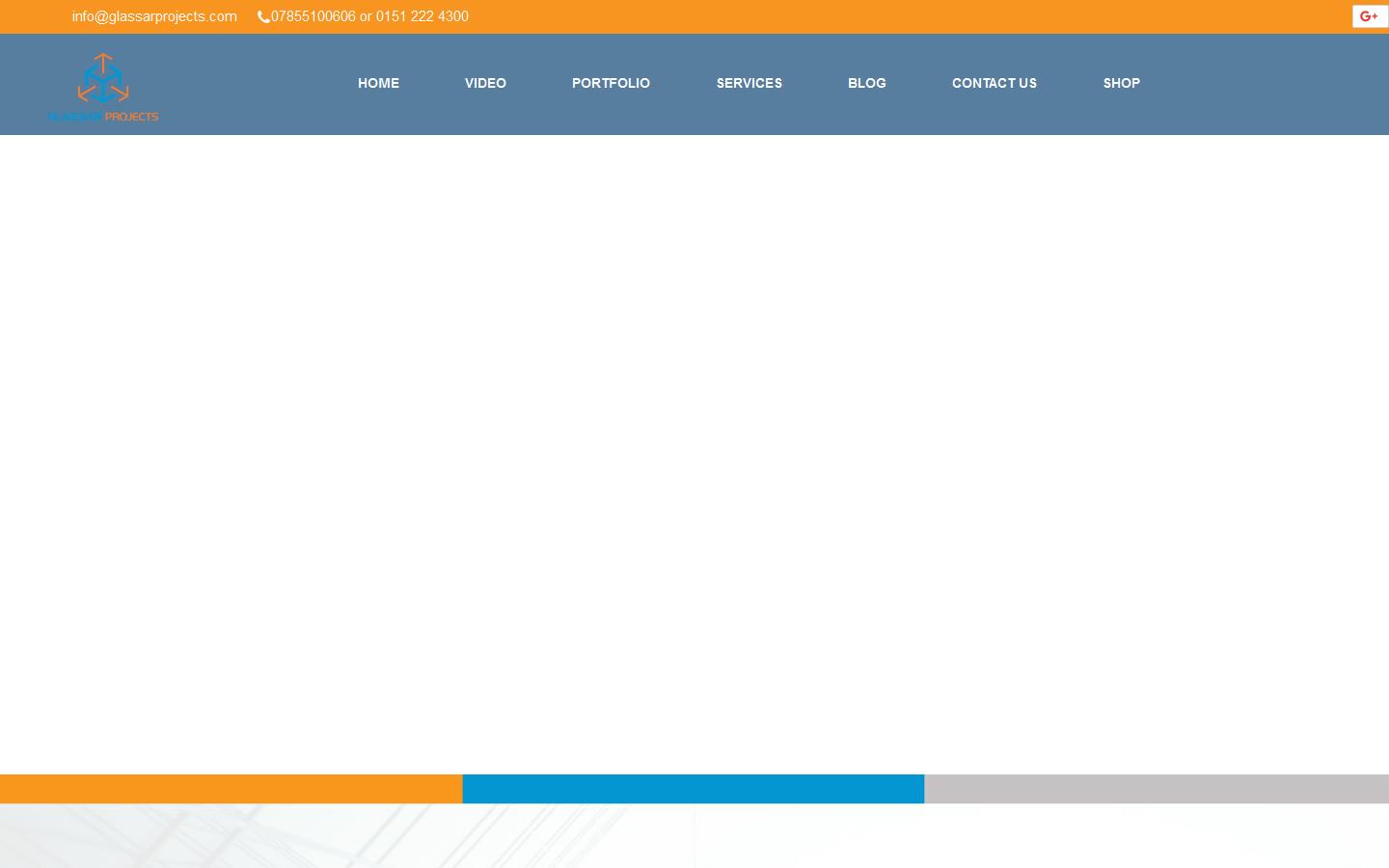1389x868 pixels.
Task: Open the SHOP page
Action: point(1122,83)
